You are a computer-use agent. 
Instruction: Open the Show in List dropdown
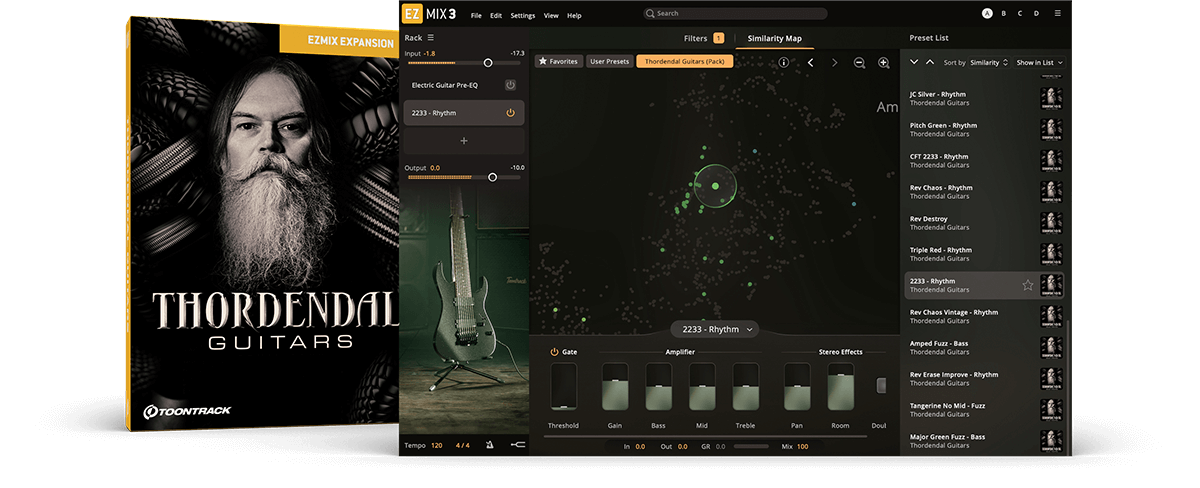point(1039,62)
